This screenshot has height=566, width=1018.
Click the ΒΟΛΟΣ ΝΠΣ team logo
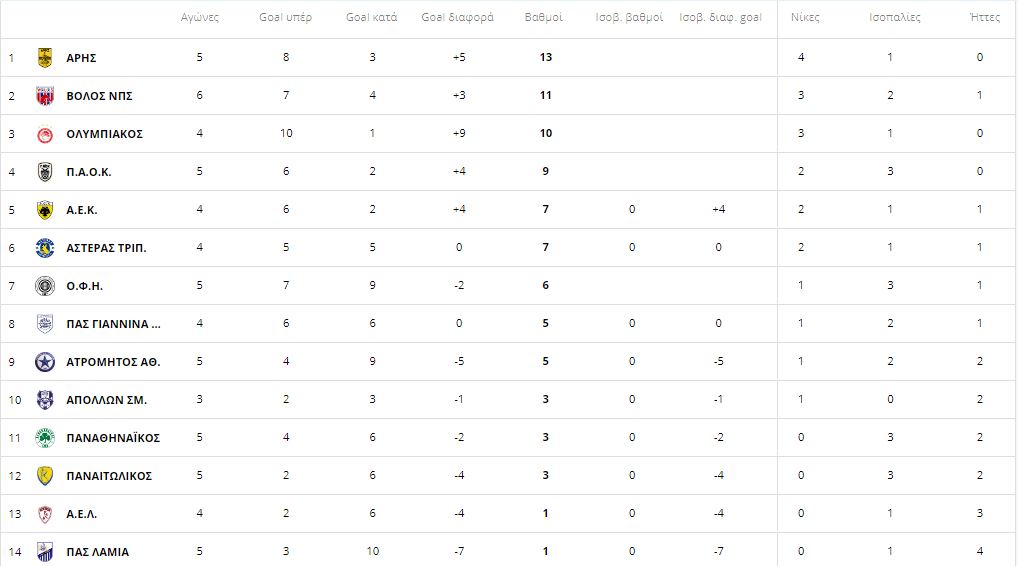45,96
